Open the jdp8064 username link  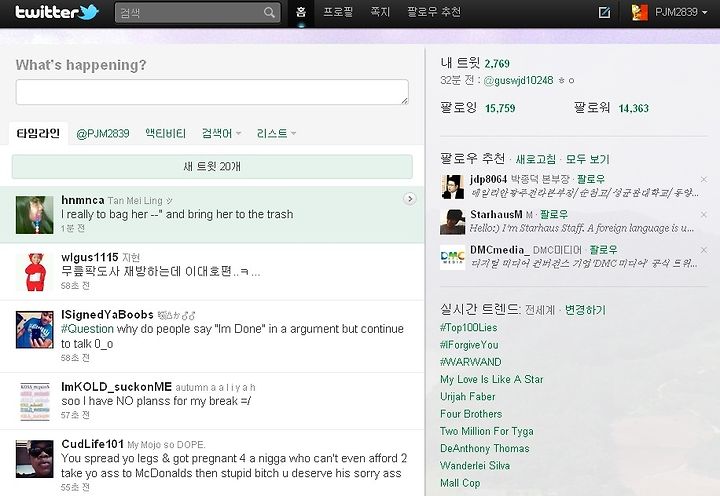point(489,179)
